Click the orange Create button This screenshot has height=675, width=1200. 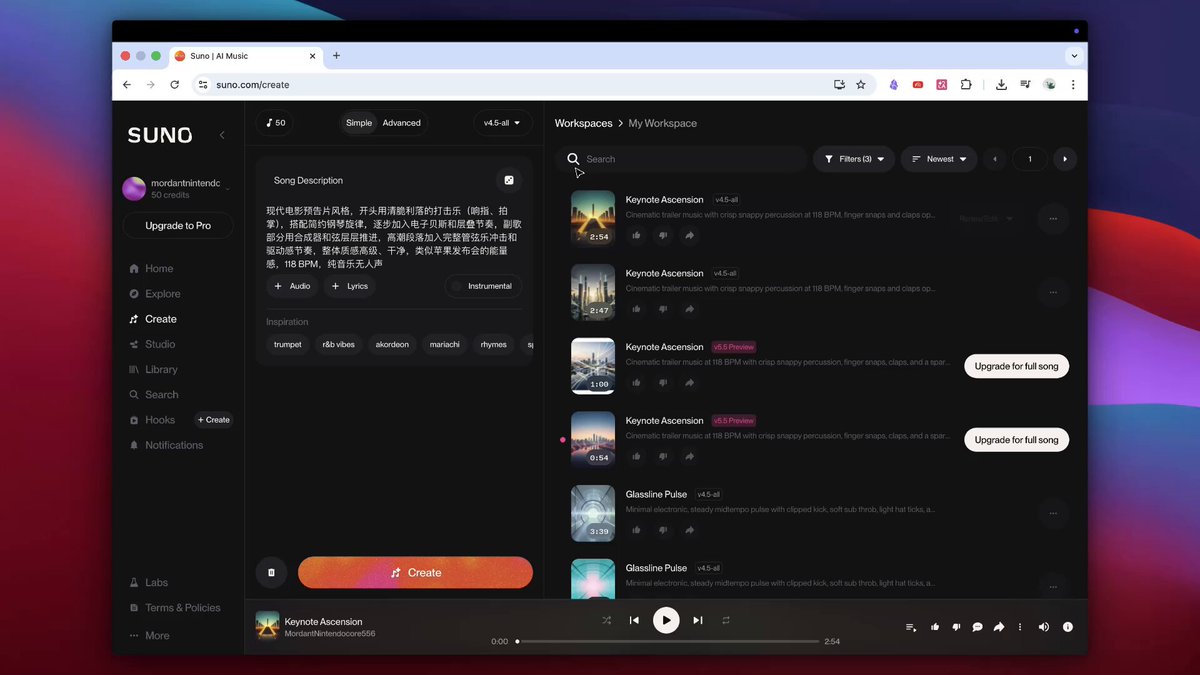[415, 573]
